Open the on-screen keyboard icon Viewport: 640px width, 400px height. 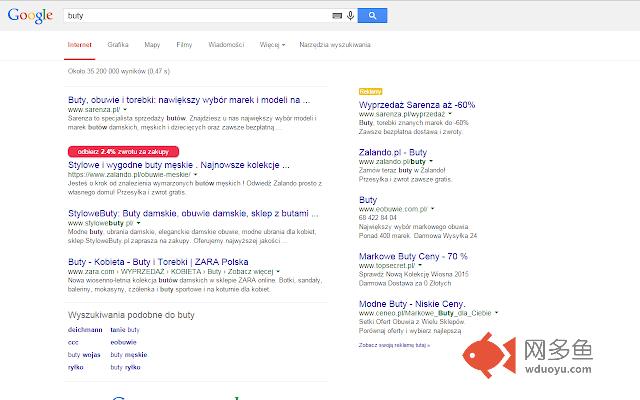click(337, 16)
